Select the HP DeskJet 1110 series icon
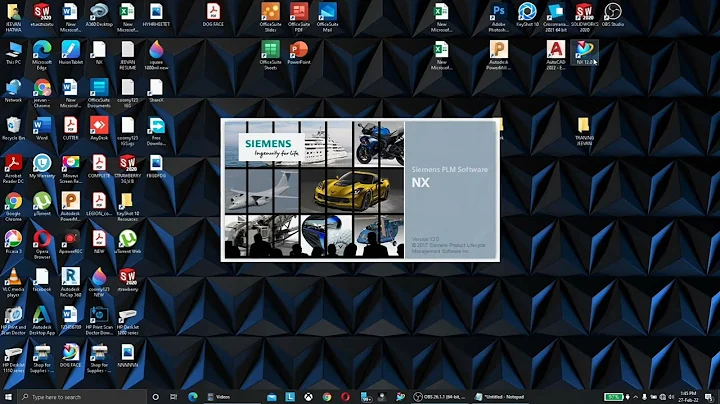 [13, 359]
